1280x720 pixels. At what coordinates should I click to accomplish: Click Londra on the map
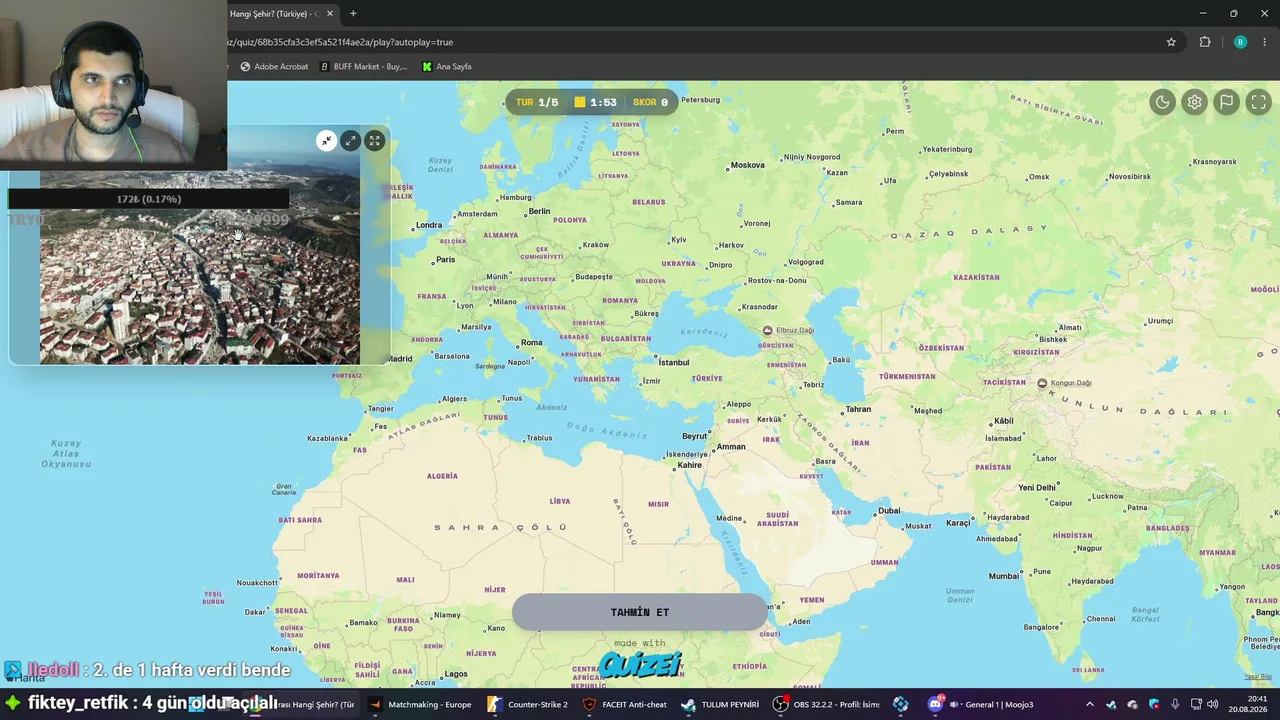(x=429, y=225)
